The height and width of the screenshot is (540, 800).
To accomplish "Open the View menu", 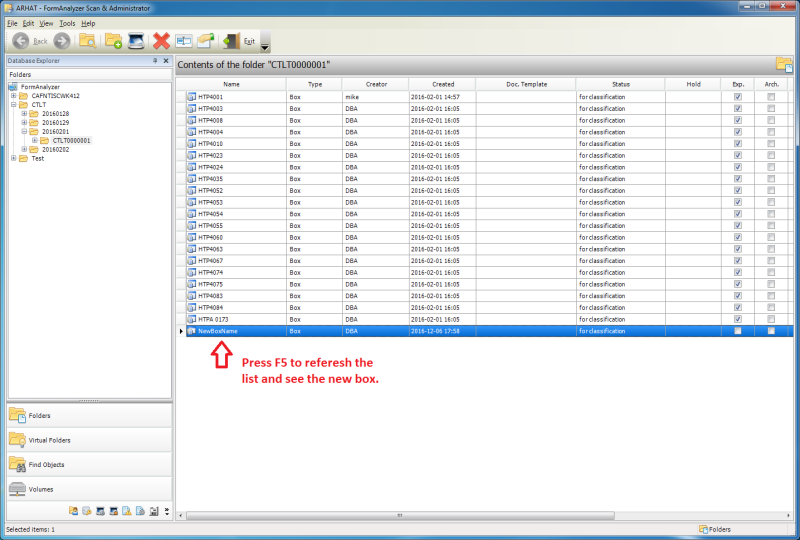I will click(x=46, y=23).
